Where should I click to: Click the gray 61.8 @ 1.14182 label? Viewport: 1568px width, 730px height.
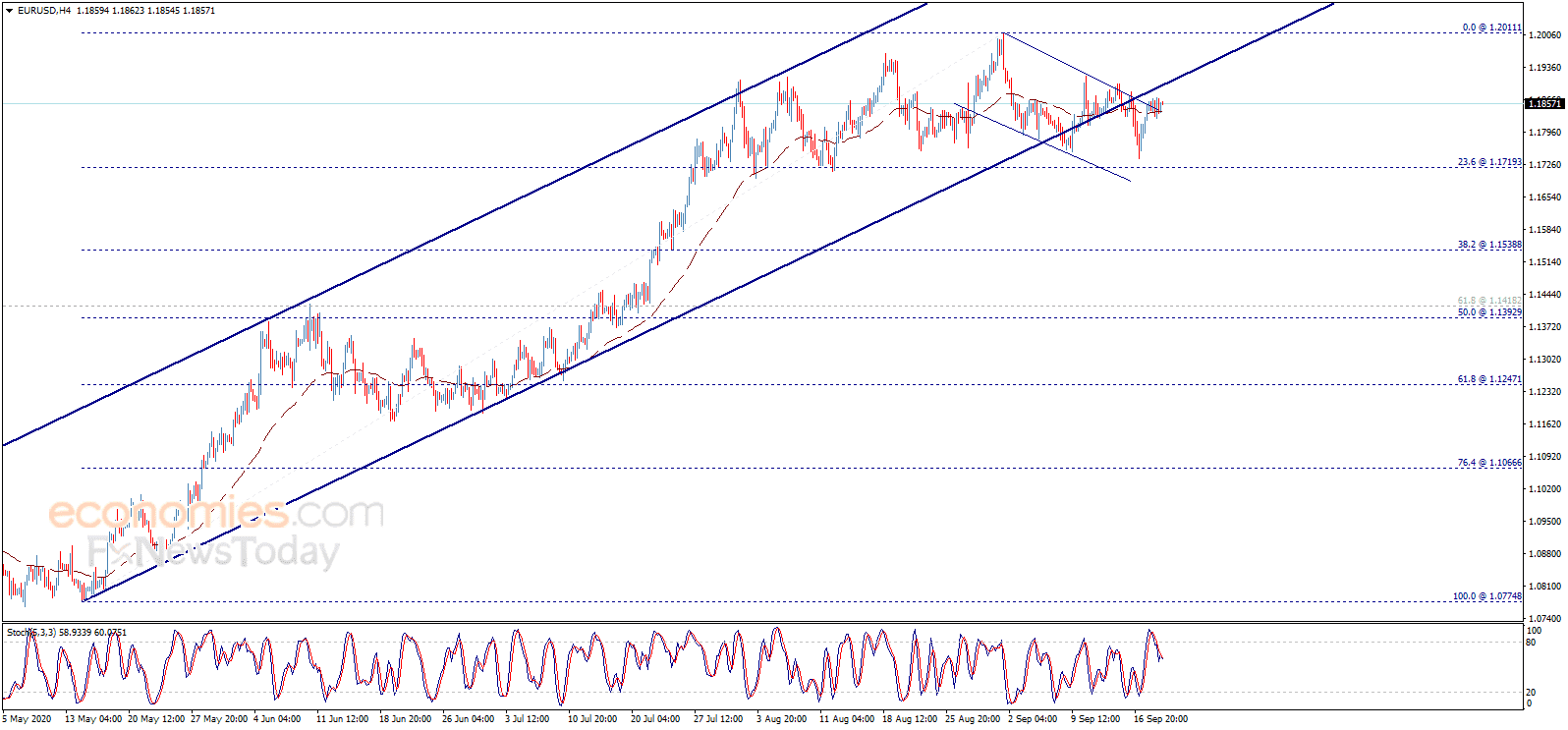[x=1489, y=301]
